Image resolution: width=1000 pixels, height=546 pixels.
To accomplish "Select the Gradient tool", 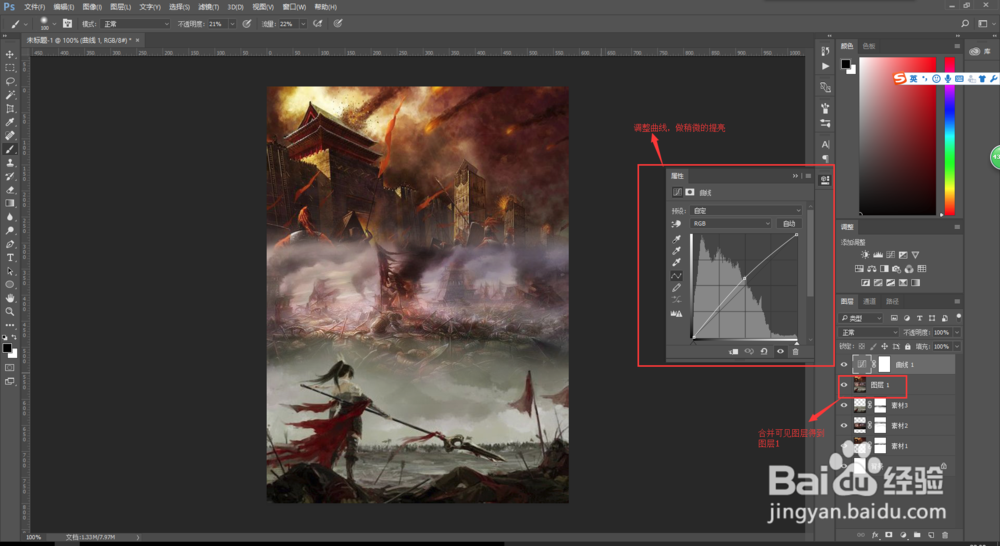I will click(10, 203).
